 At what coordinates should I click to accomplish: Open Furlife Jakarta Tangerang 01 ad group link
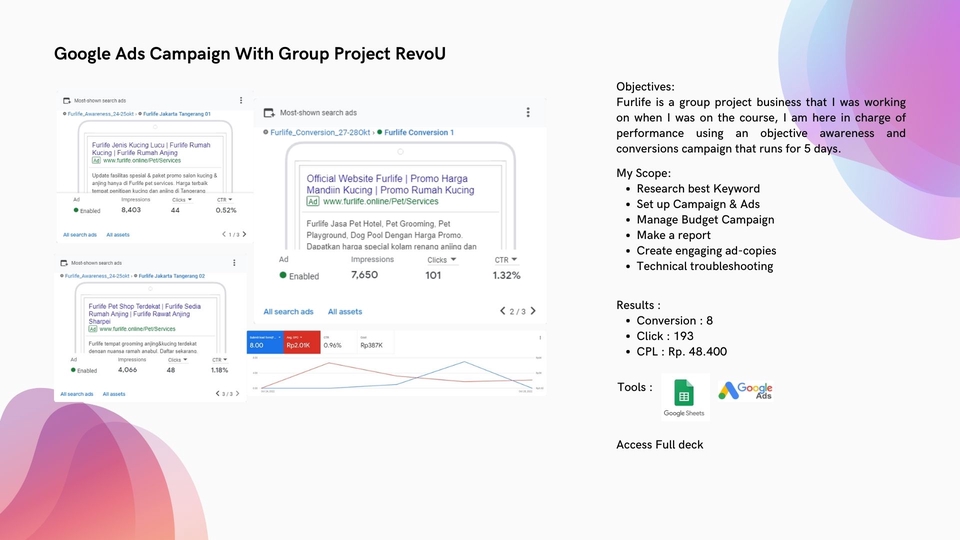coord(177,114)
